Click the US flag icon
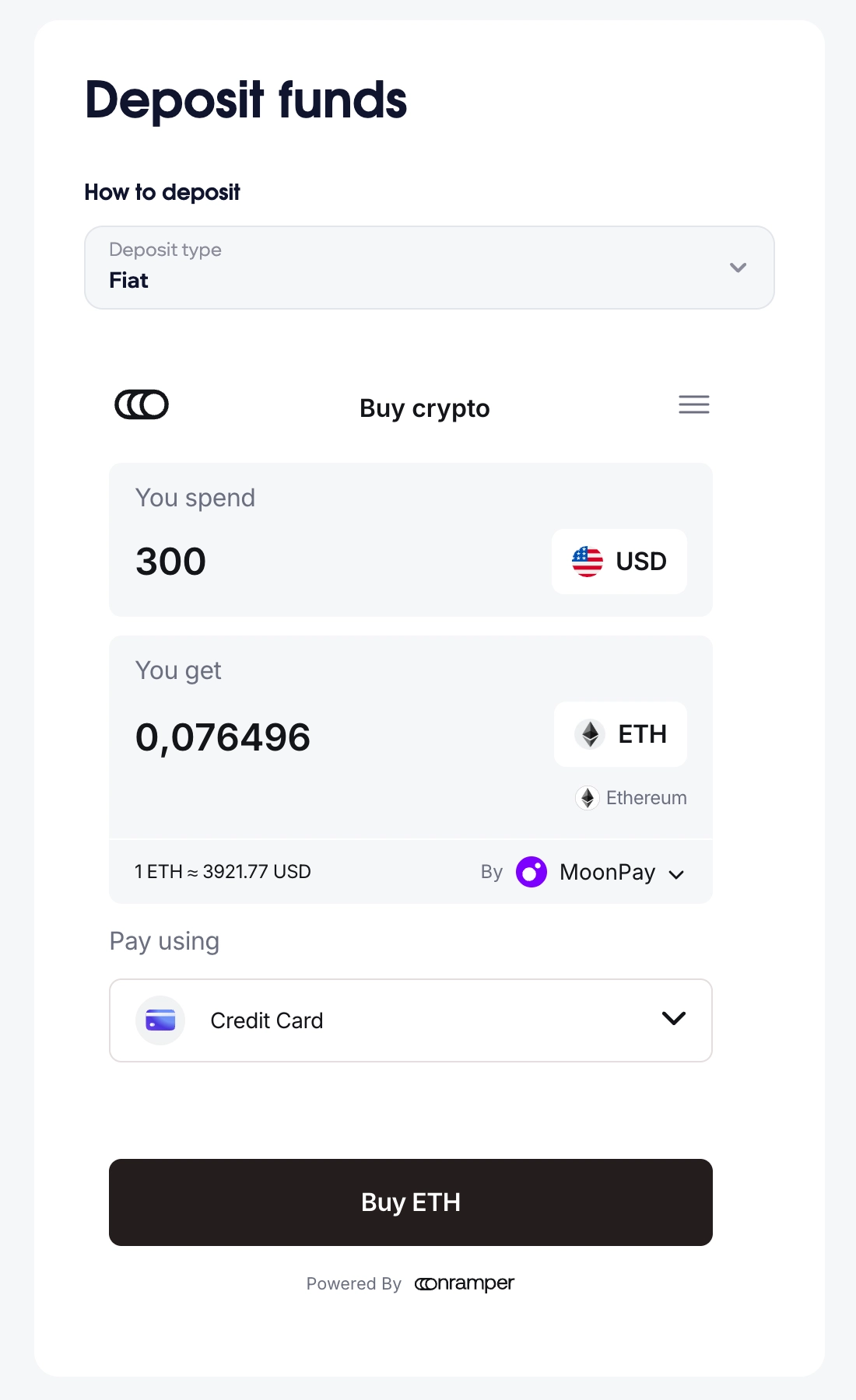The height and width of the screenshot is (1400, 856). pyautogui.click(x=588, y=562)
